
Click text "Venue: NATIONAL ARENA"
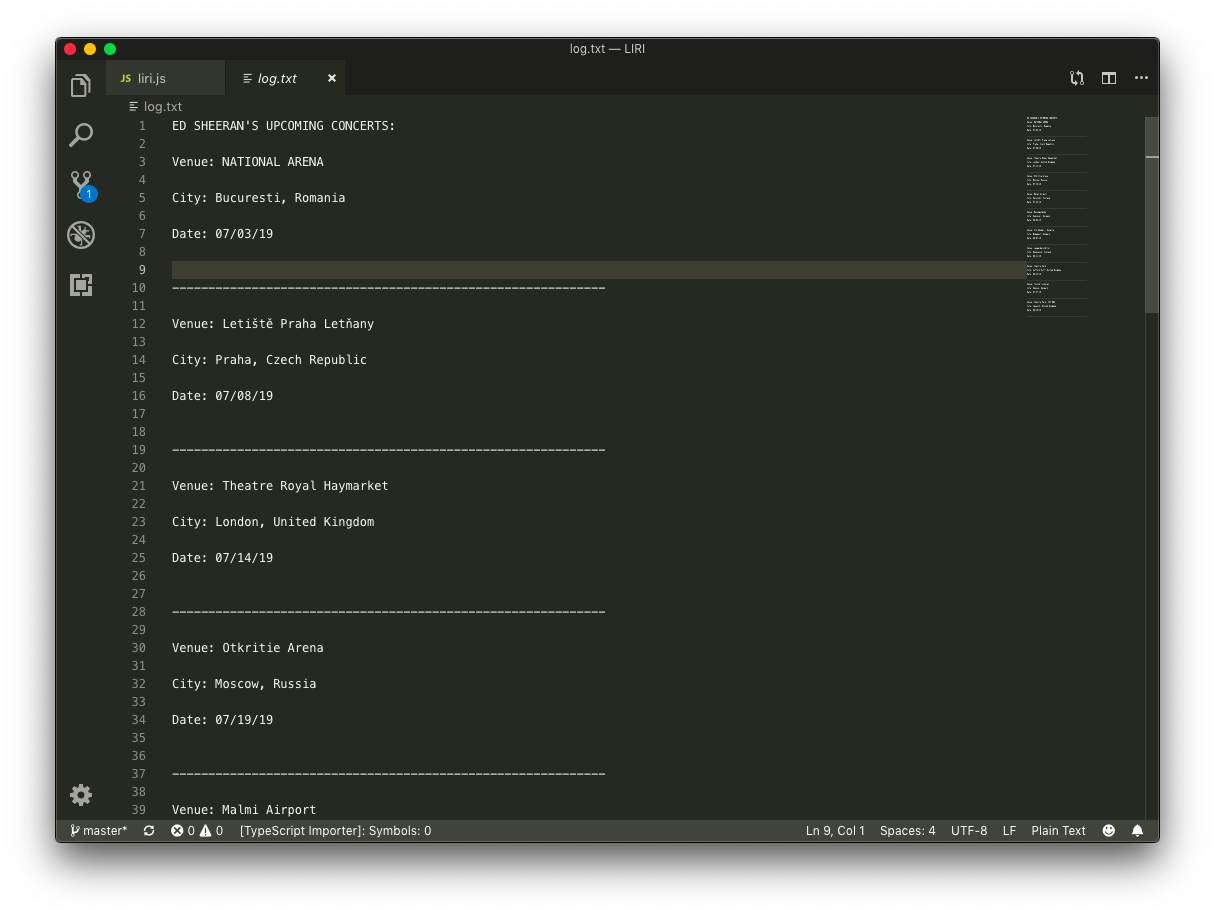[x=248, y=162]
